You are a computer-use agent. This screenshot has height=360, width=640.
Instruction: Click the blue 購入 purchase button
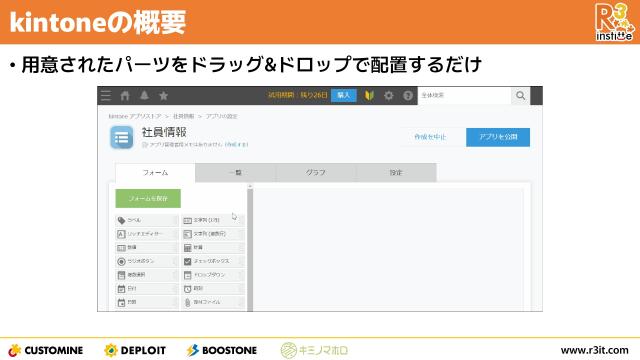tap(344, 95)
